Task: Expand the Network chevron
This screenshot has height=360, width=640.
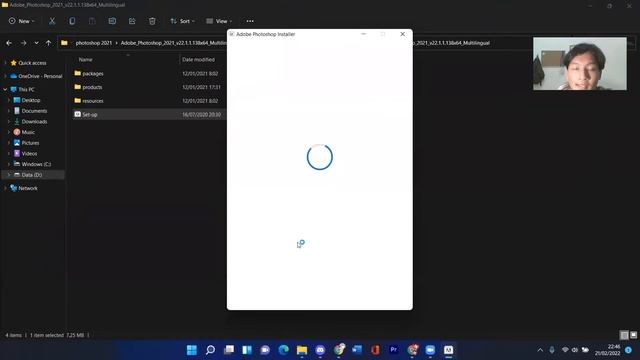Action: point(5,188)
